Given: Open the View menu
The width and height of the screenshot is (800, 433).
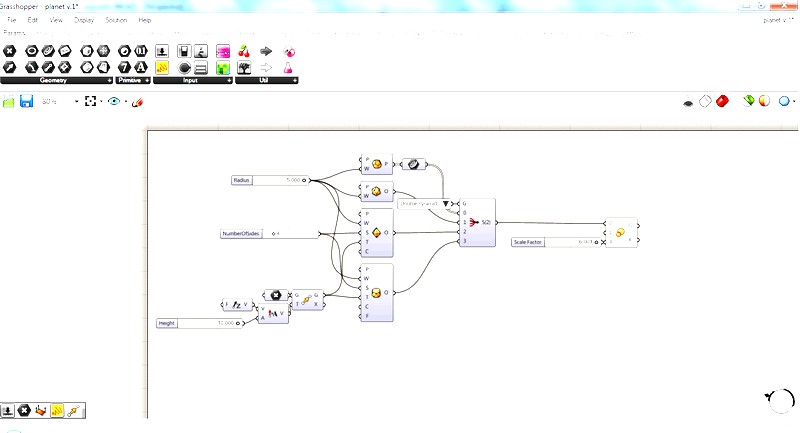Looking at the screenshot, I should pyautogui.click(x=56, y=20).
